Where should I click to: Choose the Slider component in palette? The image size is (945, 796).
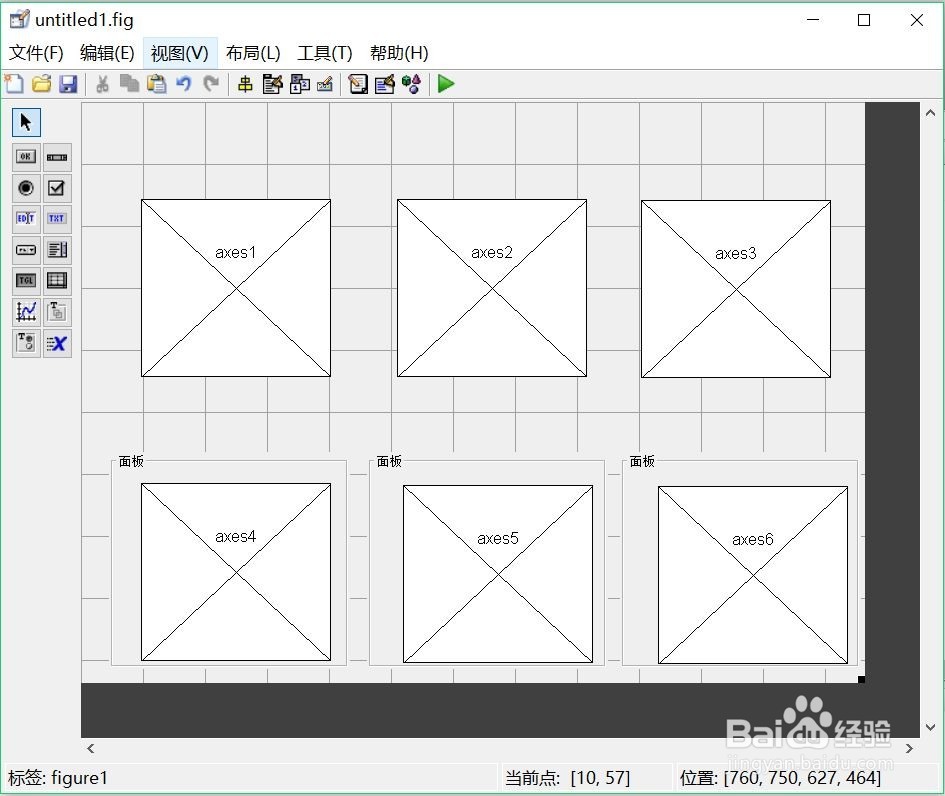pos(57,157)
